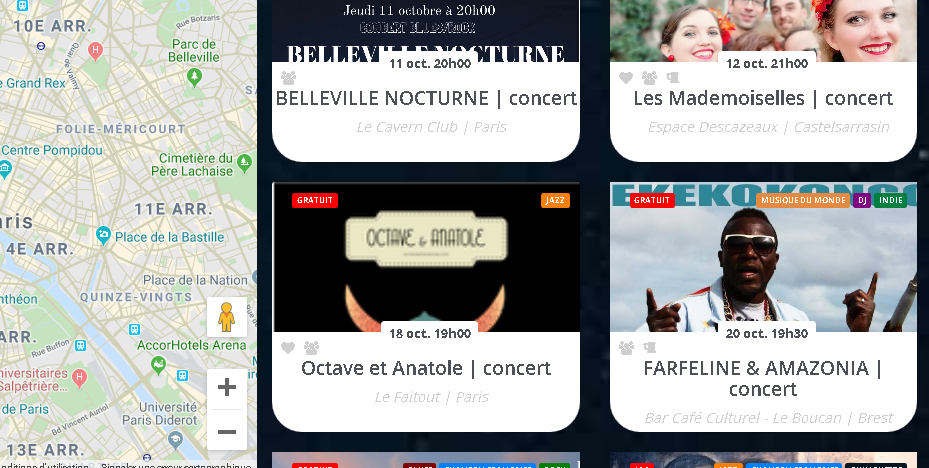
Task: Click paw icon on Les Mademoiselles card
Action: tap(649, 78)
